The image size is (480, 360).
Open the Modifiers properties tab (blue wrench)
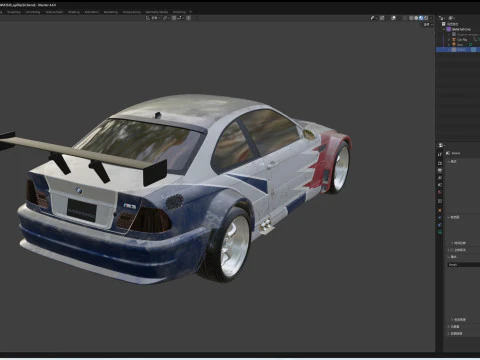[440, 218]
